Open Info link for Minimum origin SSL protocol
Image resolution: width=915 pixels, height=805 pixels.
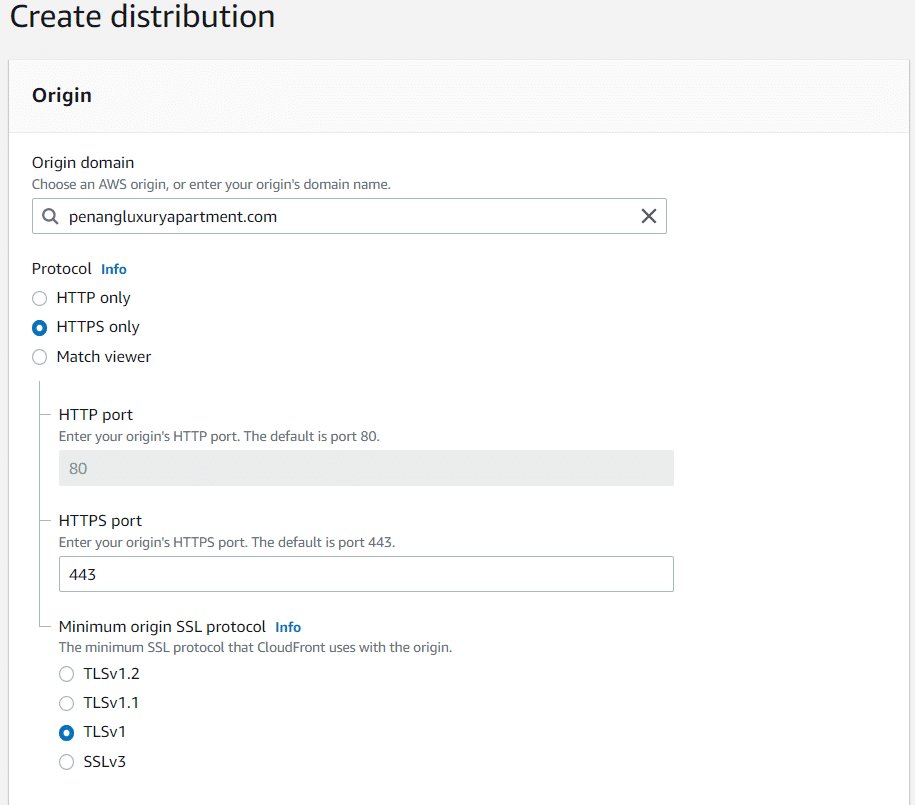(x=288, y=627)
